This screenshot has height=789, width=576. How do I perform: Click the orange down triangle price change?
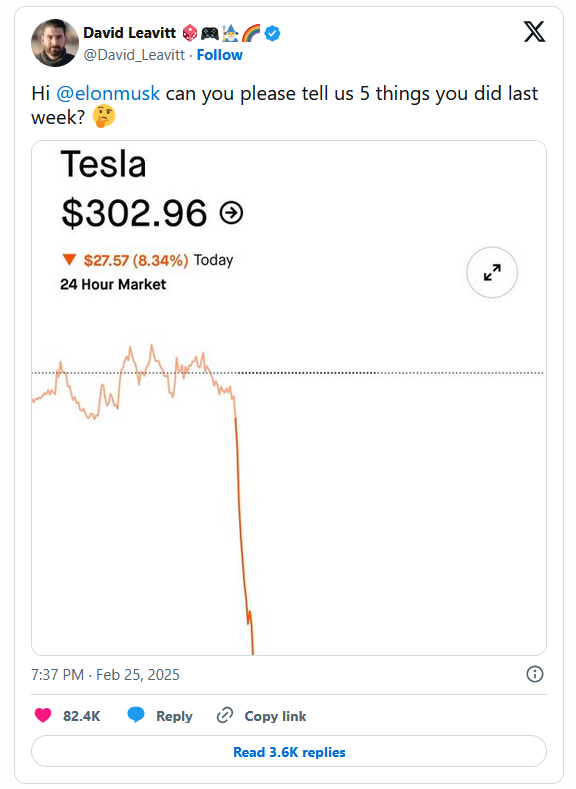click(x=69, y=260)
